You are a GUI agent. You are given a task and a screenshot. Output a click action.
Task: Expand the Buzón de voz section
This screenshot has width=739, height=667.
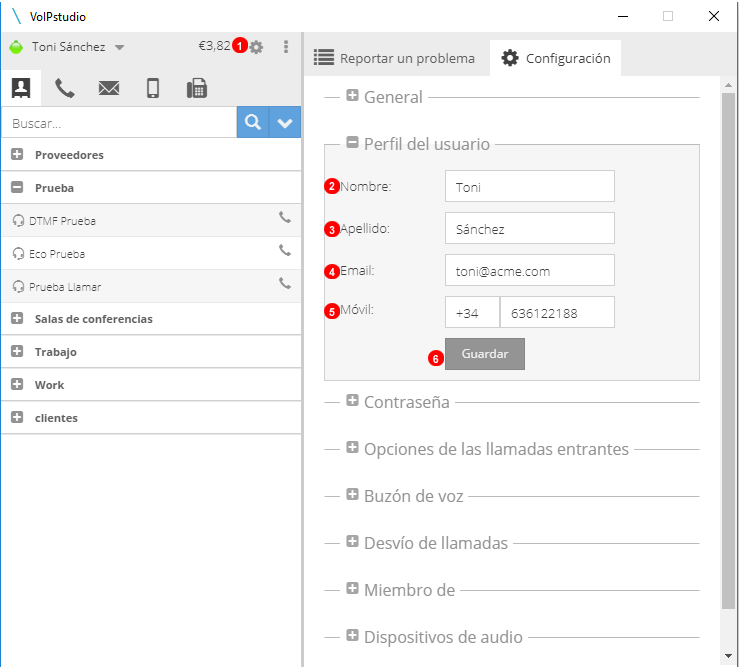click(x=352, y=494)
